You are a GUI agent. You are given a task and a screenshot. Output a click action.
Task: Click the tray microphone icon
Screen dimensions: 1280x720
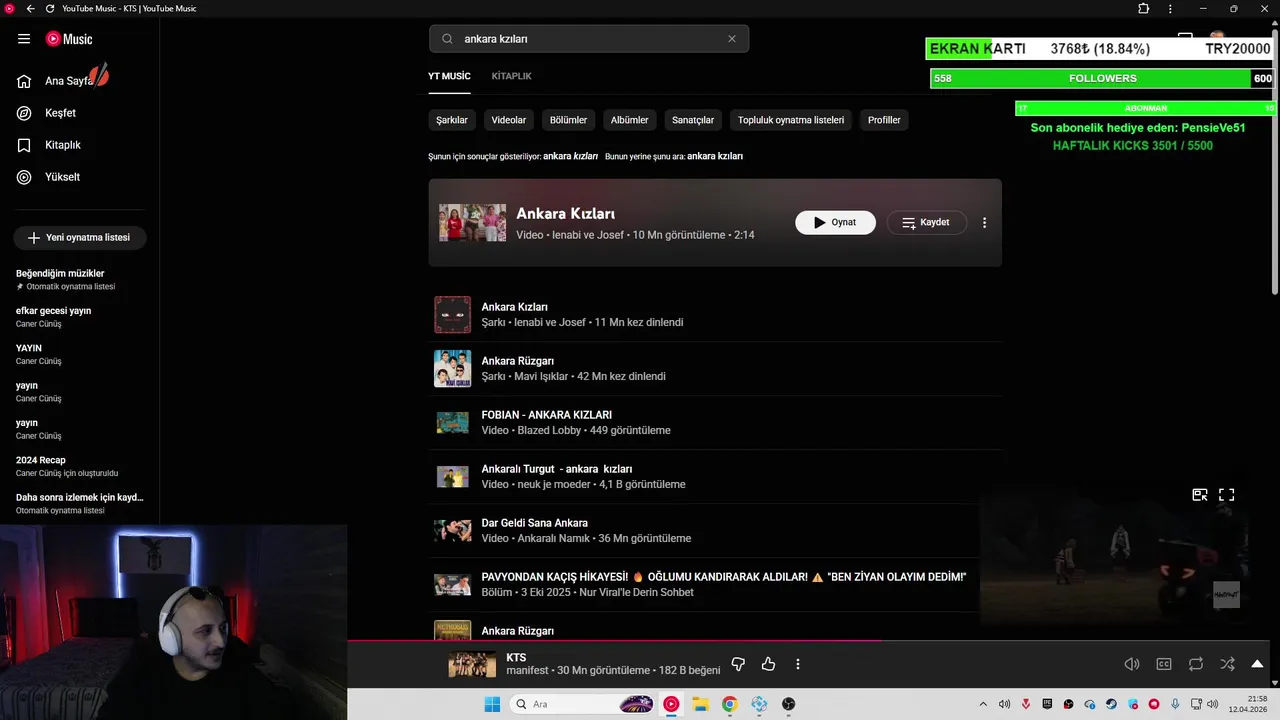pos(1175,704)
